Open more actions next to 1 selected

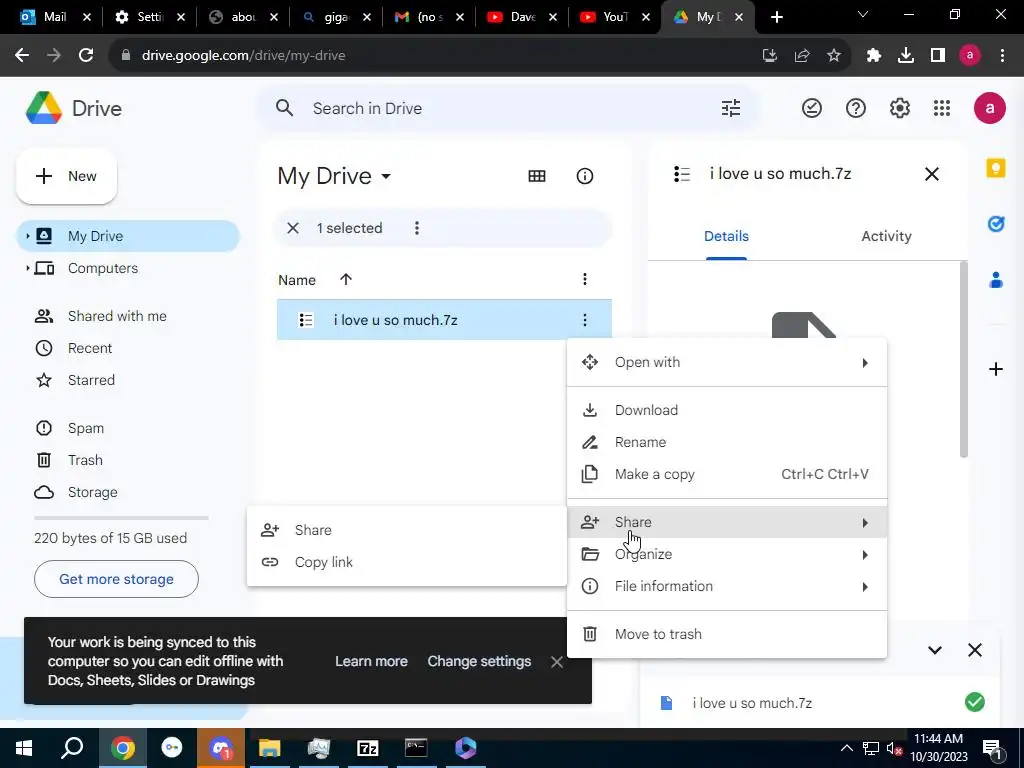point(417,228)
